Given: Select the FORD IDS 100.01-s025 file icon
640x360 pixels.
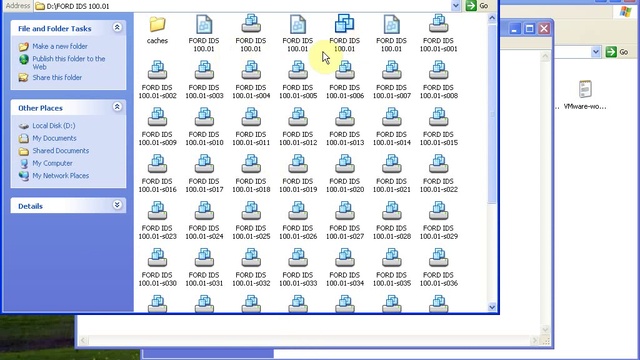Looking at the screenshot, I should coord(251,211).
